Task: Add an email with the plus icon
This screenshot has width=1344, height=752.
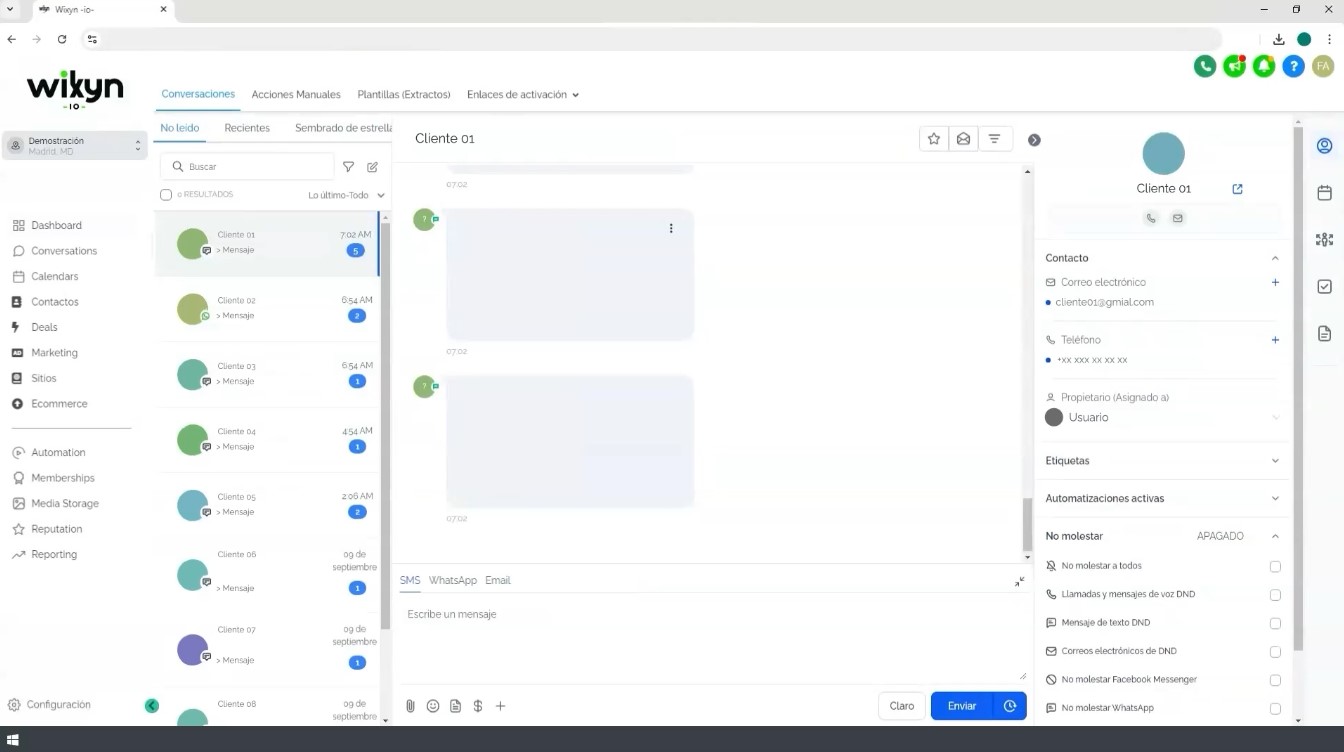Action: pos(1275,283)
